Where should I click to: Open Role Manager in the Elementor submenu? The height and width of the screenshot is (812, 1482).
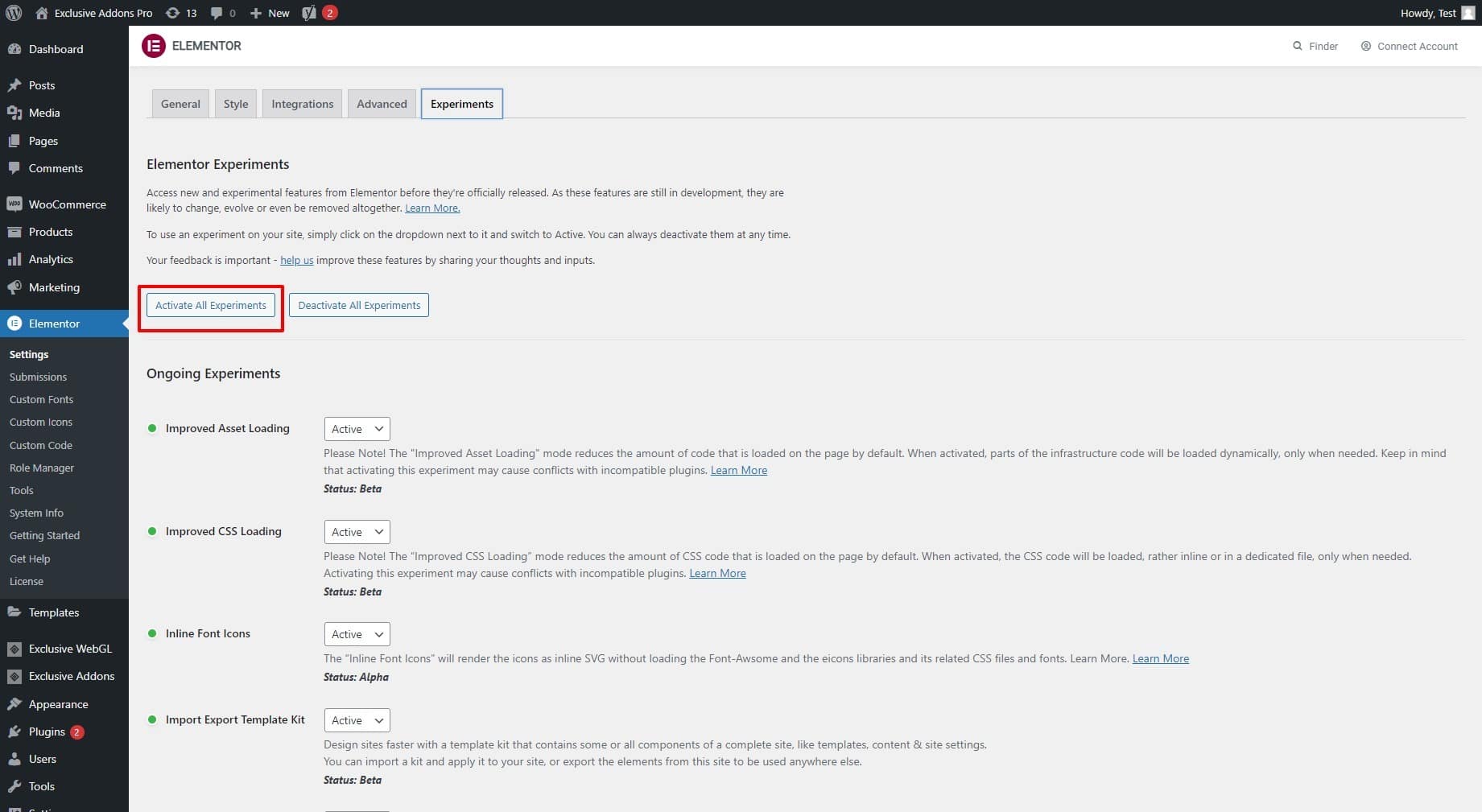tap(42, 468)
